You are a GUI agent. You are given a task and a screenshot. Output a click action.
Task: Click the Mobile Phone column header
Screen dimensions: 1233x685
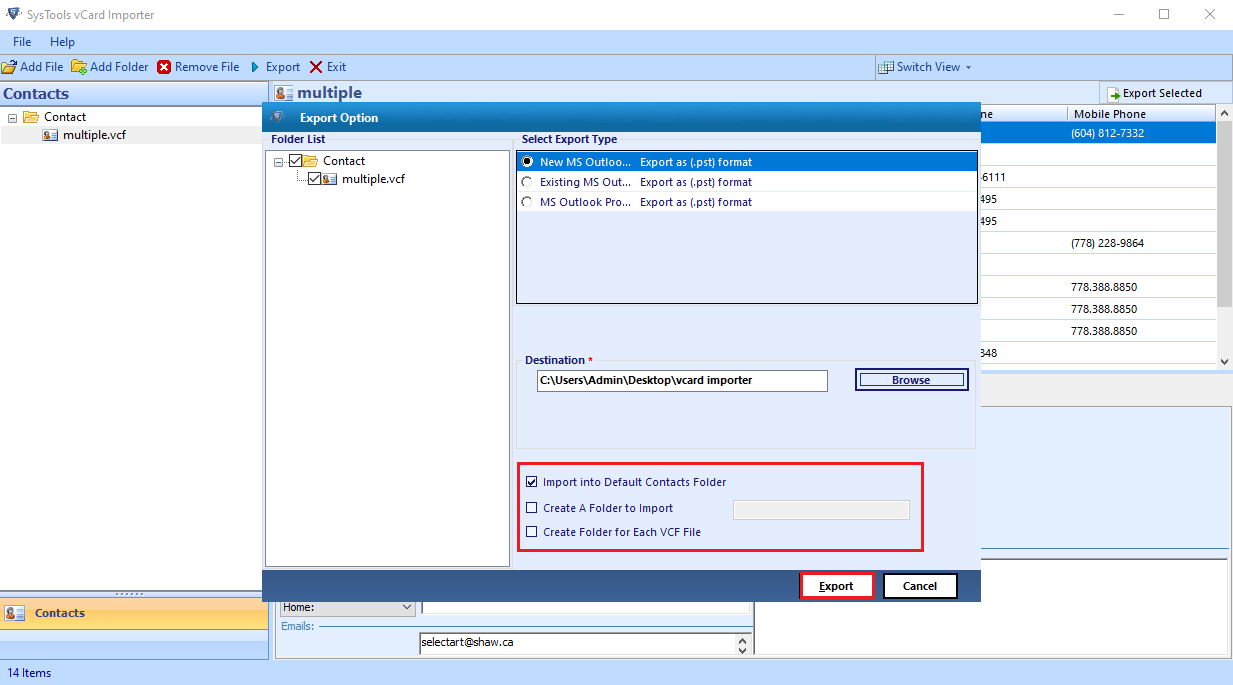[x=1141, y=114]
